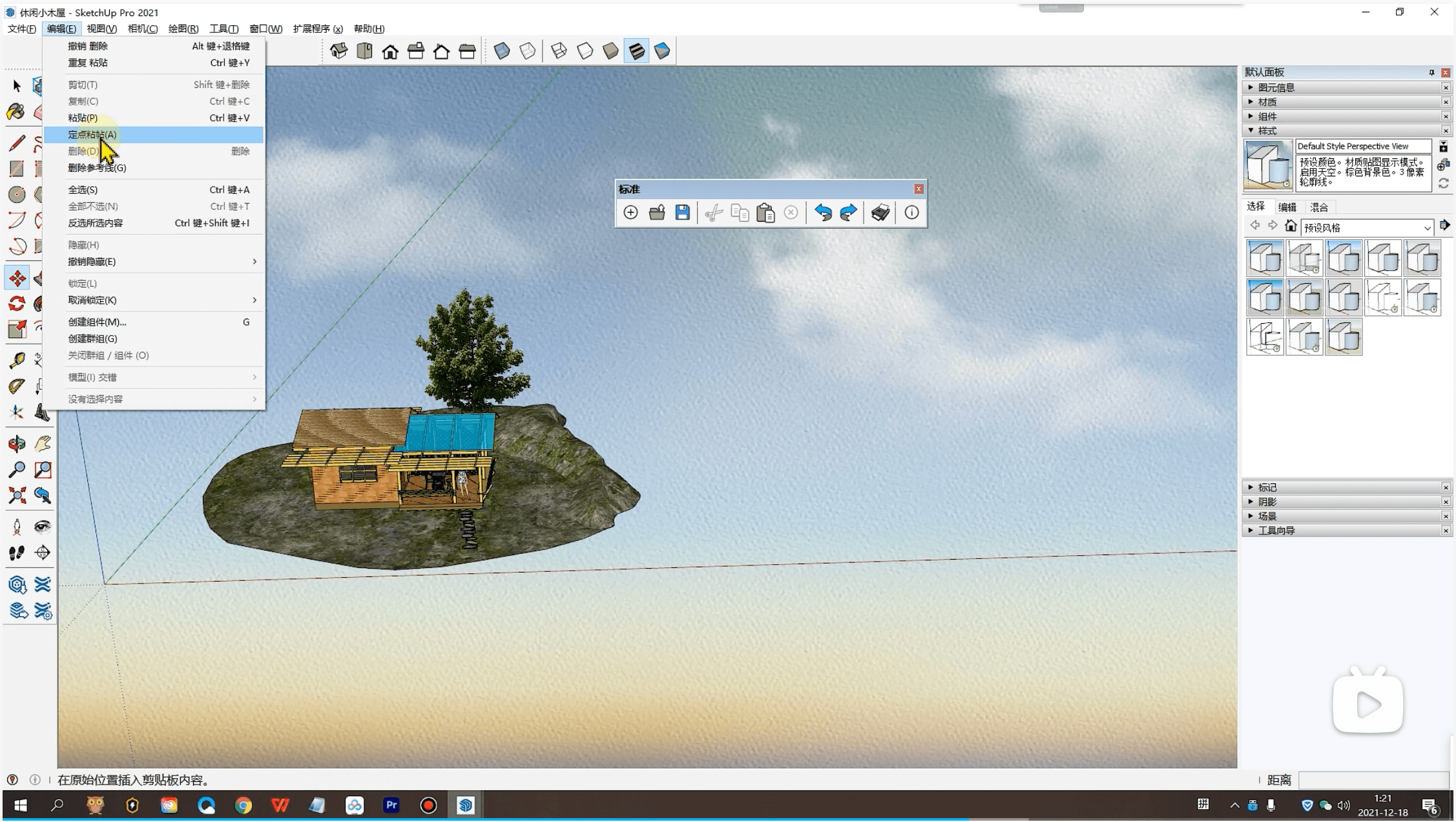
Task: Choose 定点粘贴(A) from the edit menu
Action: click(92, 134)
